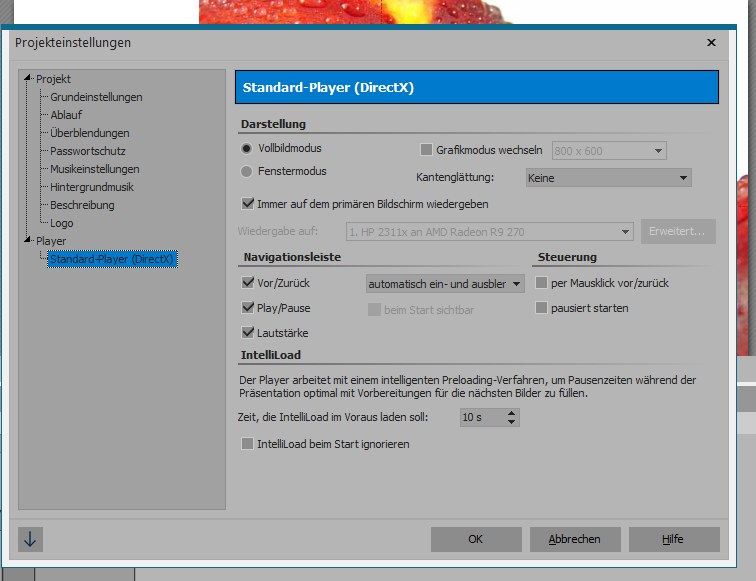Disable the Lautstärke checkbox
This screenshot has width=756, height=581.
click(249, 333)
